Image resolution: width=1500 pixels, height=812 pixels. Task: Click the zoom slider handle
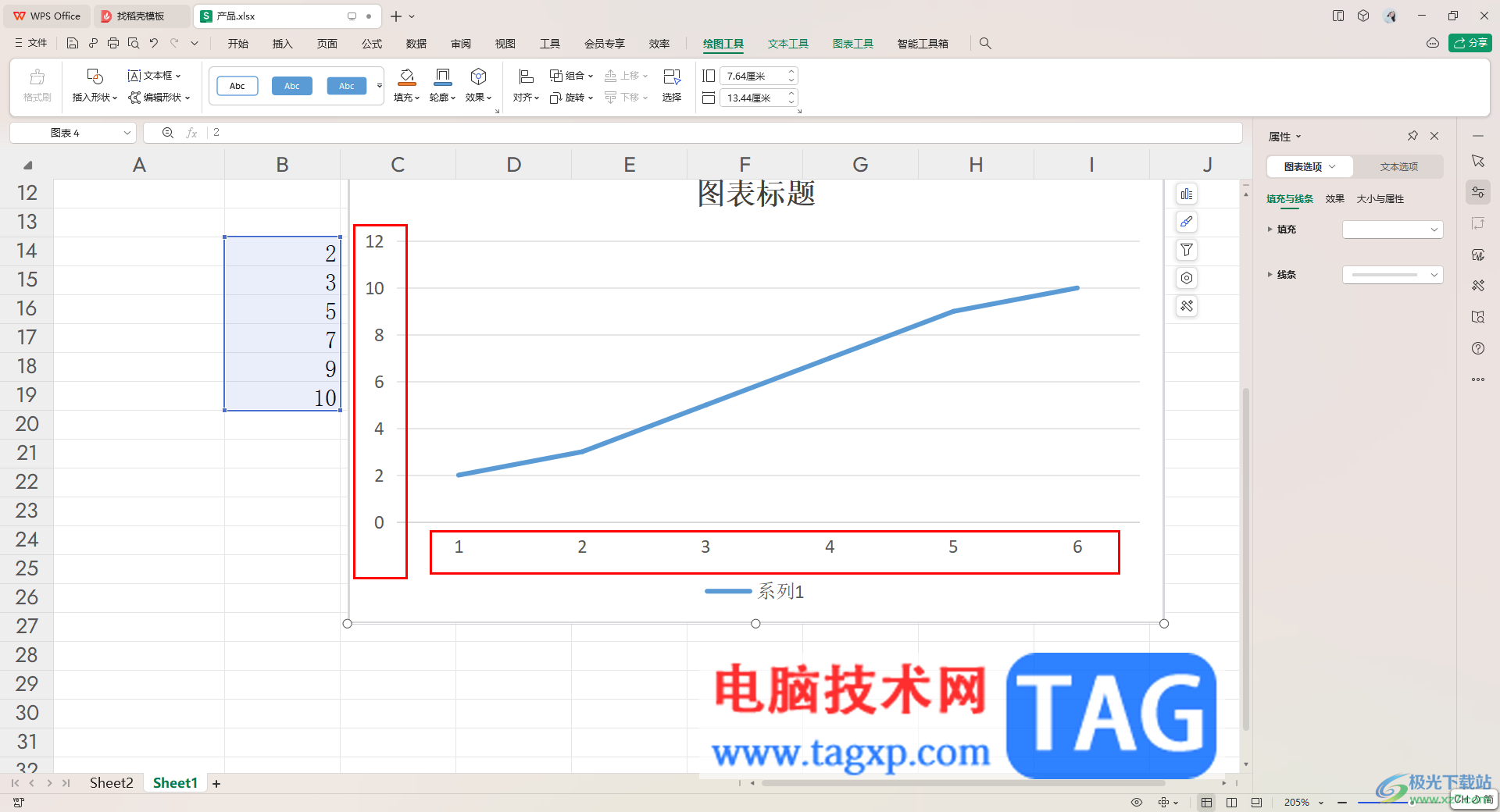[1411, 803]
